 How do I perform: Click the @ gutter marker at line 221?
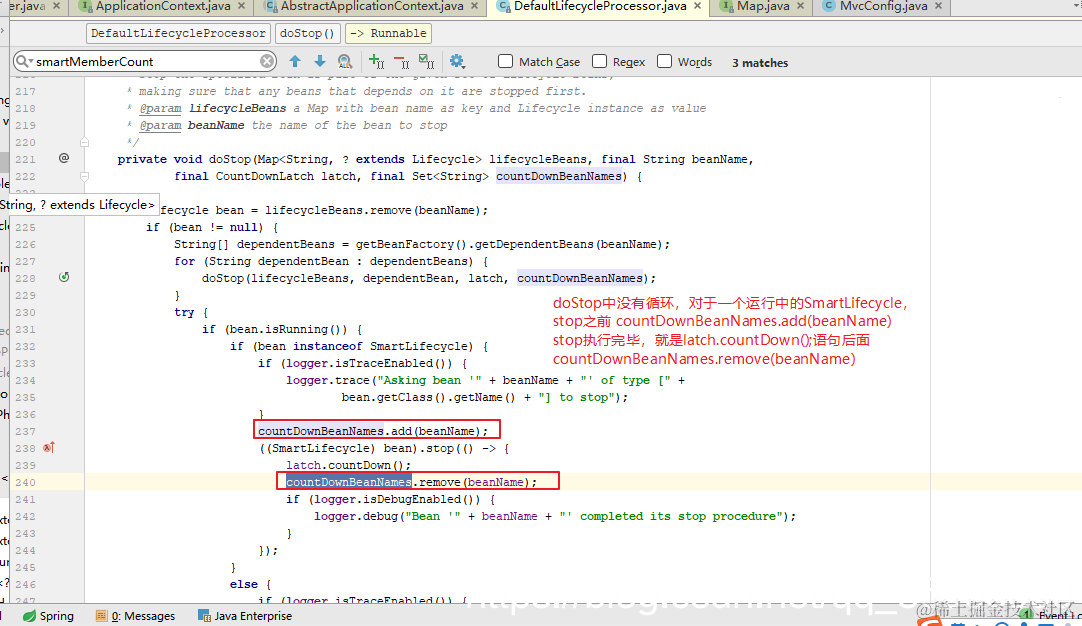pos(64,158)
